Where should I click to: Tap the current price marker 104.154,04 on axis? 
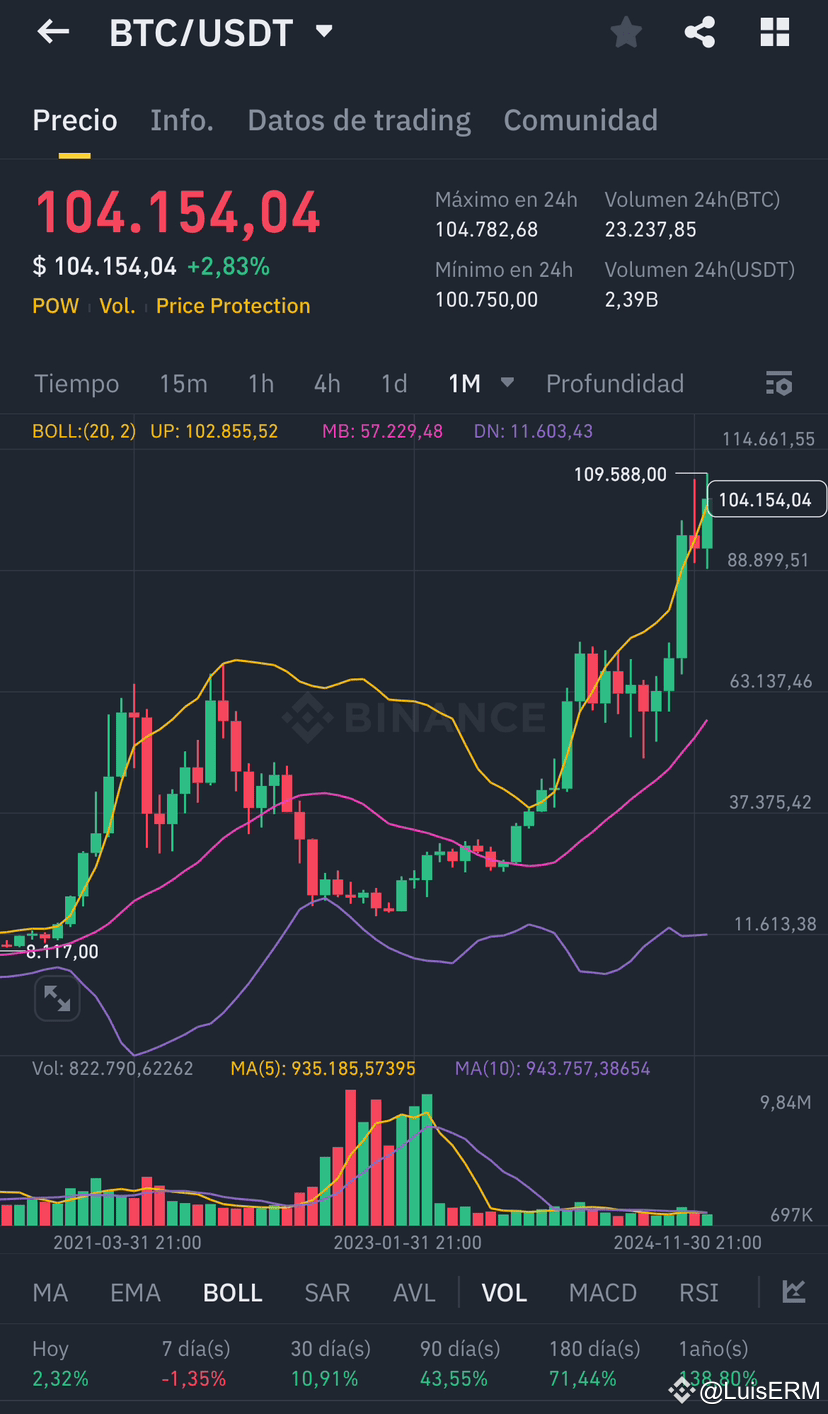765,500
